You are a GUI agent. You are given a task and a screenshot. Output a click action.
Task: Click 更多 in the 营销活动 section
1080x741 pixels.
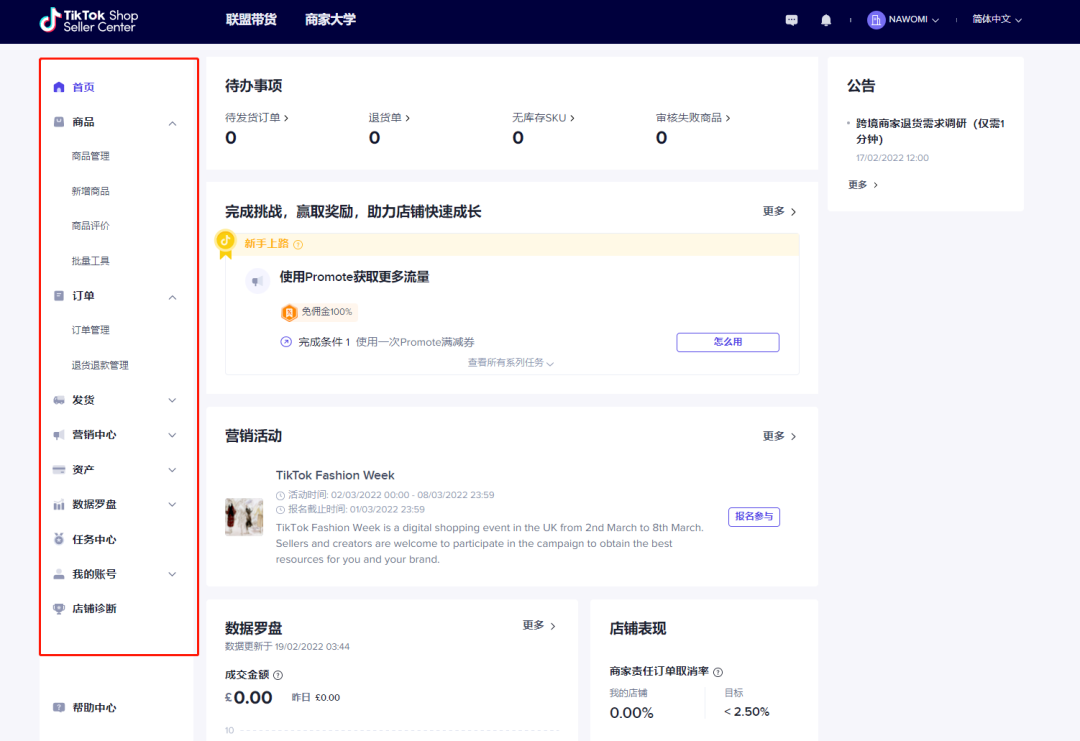(780, 436)
